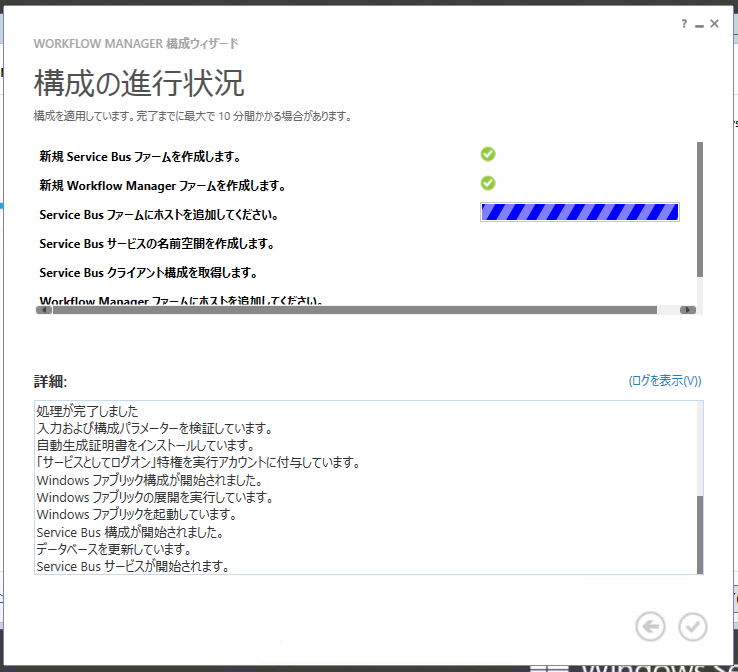Image resolution: width=738 pixels, height=672 pixels.
Task: Minimize the configuration wizard window
Action: [699, 25]
